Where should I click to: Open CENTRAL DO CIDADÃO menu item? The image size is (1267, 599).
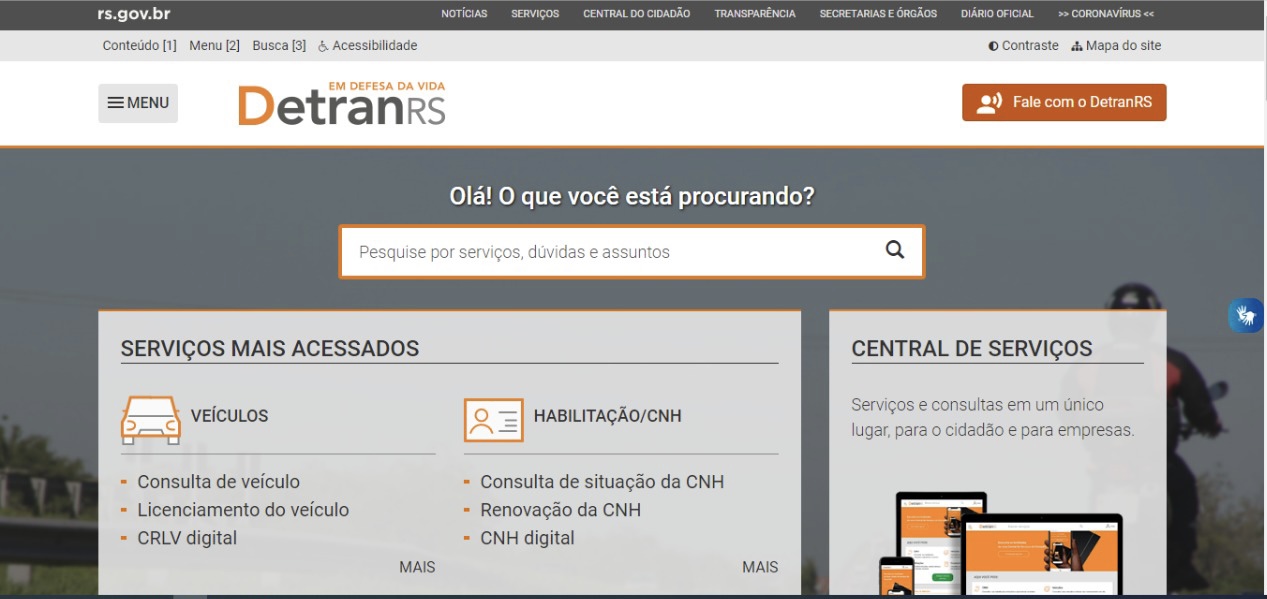637,14
